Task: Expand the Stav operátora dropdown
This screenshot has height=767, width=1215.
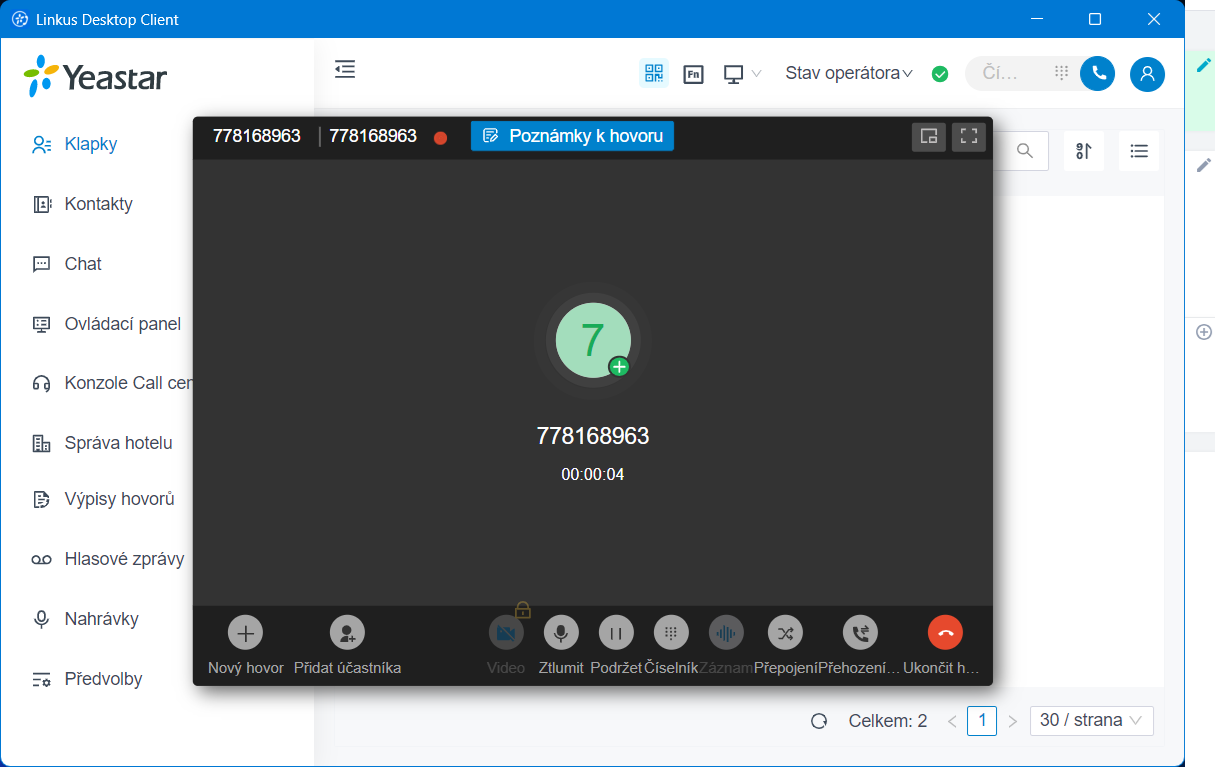Action: (849, 73)
